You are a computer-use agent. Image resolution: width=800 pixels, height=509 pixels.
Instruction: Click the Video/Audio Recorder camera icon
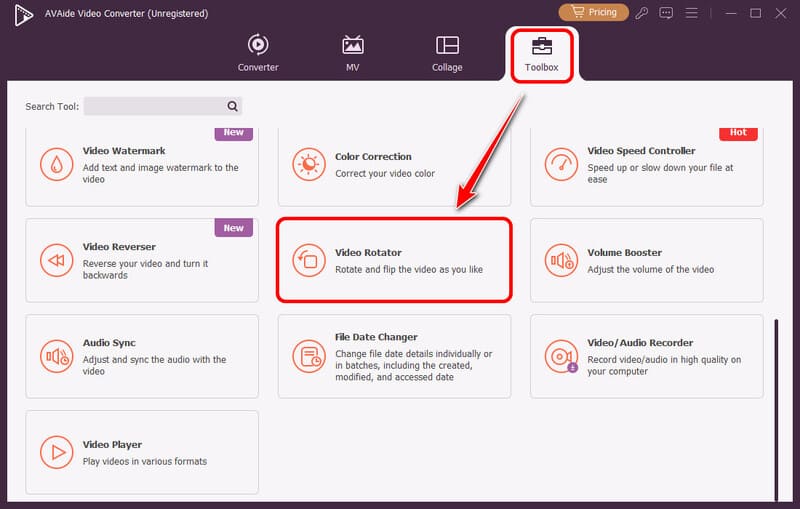pos(561,356)
